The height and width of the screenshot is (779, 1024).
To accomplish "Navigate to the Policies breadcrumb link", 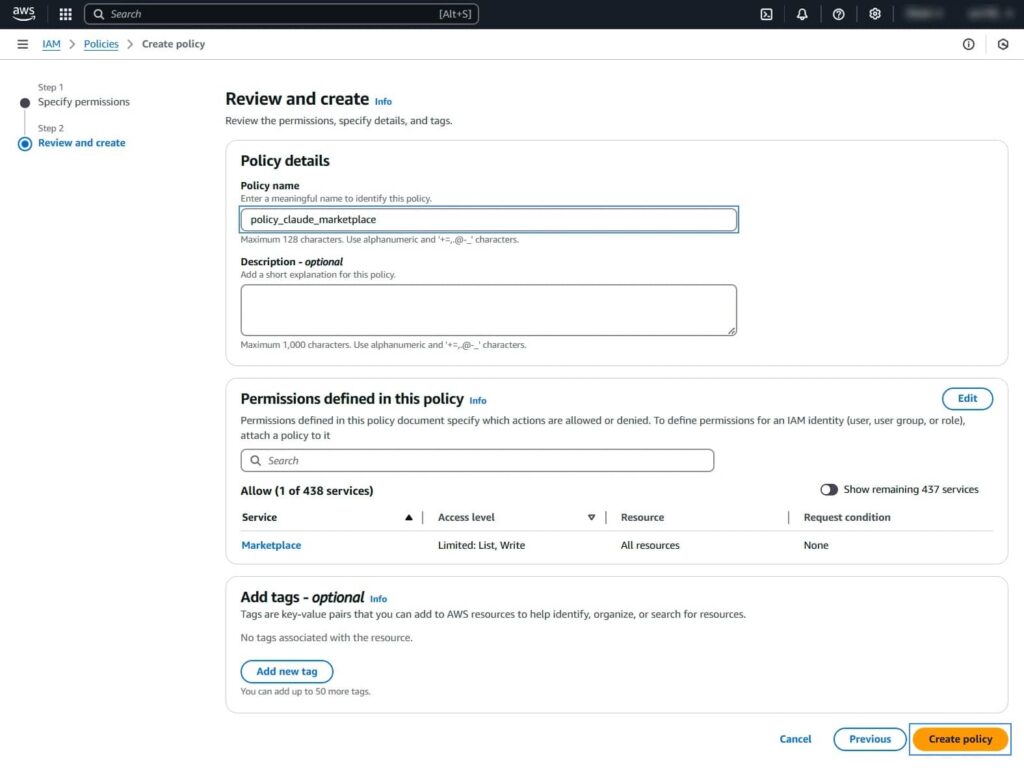I will click(100, 44).
